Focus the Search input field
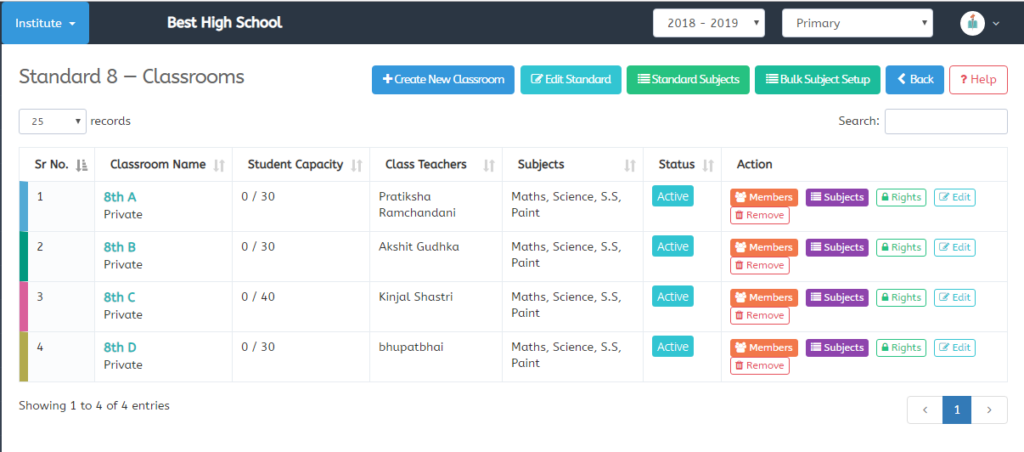Screen dimensions: 1024x452 pyautogui.click(x=946, y=121)
